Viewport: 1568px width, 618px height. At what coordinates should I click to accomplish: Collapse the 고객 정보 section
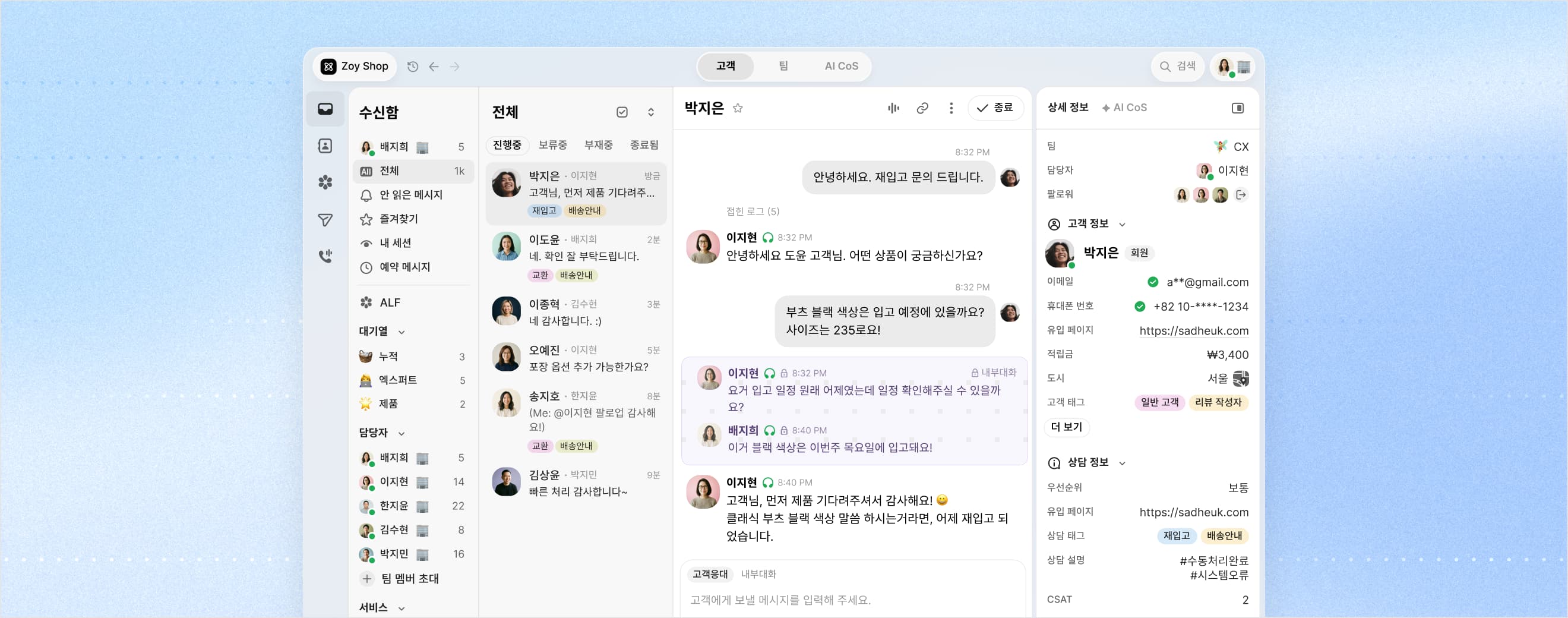click(1122, 224)
